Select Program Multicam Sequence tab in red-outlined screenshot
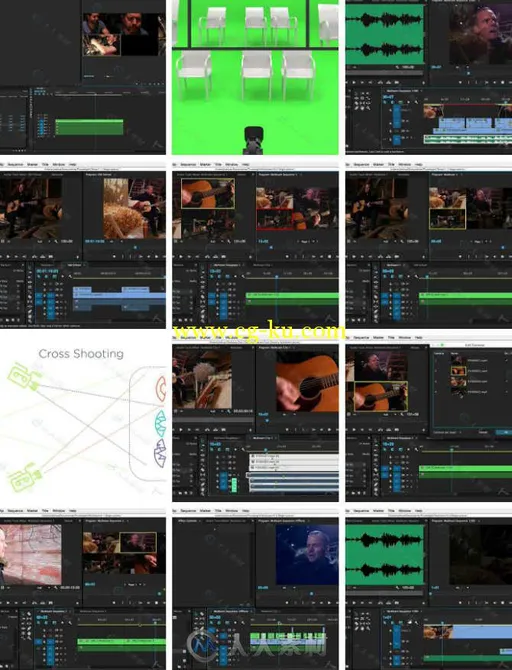 tap(277, 175)
